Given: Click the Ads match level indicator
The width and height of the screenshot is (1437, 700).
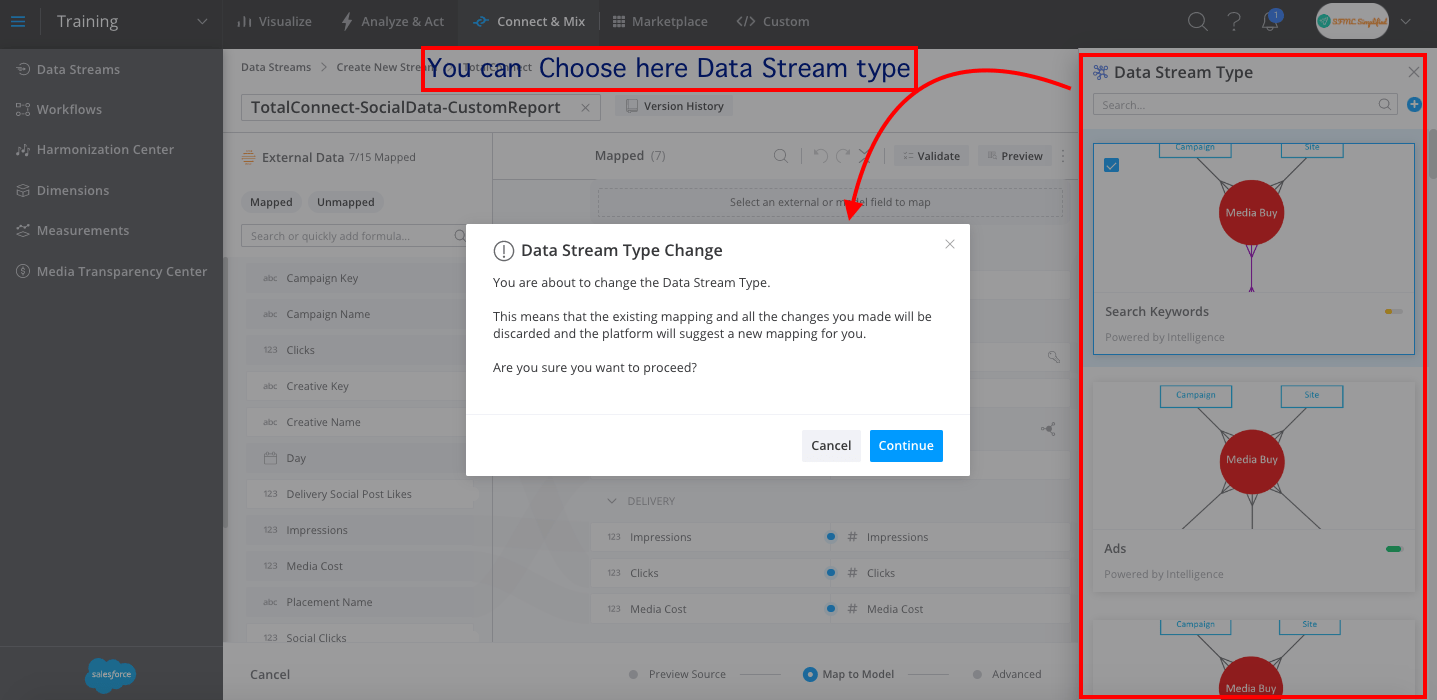Looking at the screenshot, I should (1394, 549).
